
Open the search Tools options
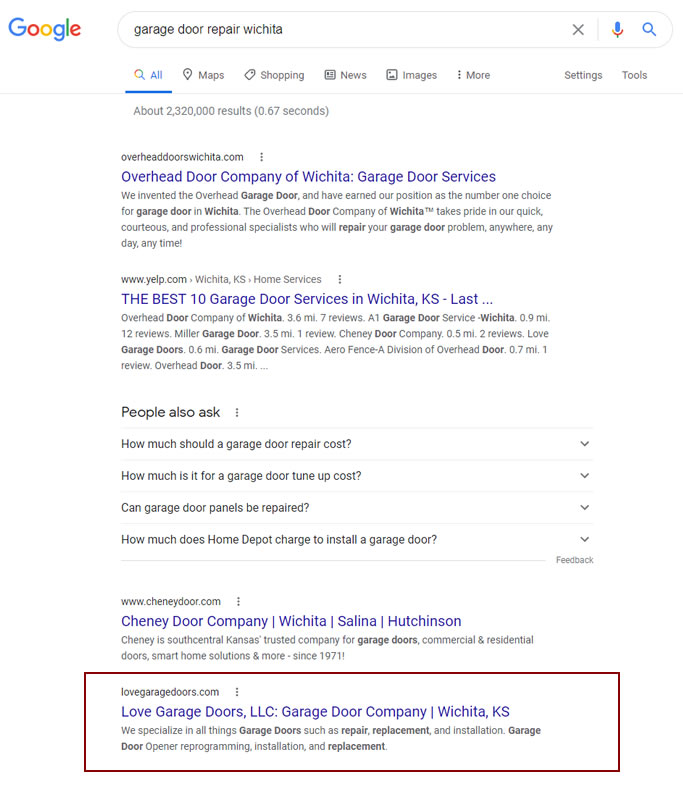click(634, 75)
